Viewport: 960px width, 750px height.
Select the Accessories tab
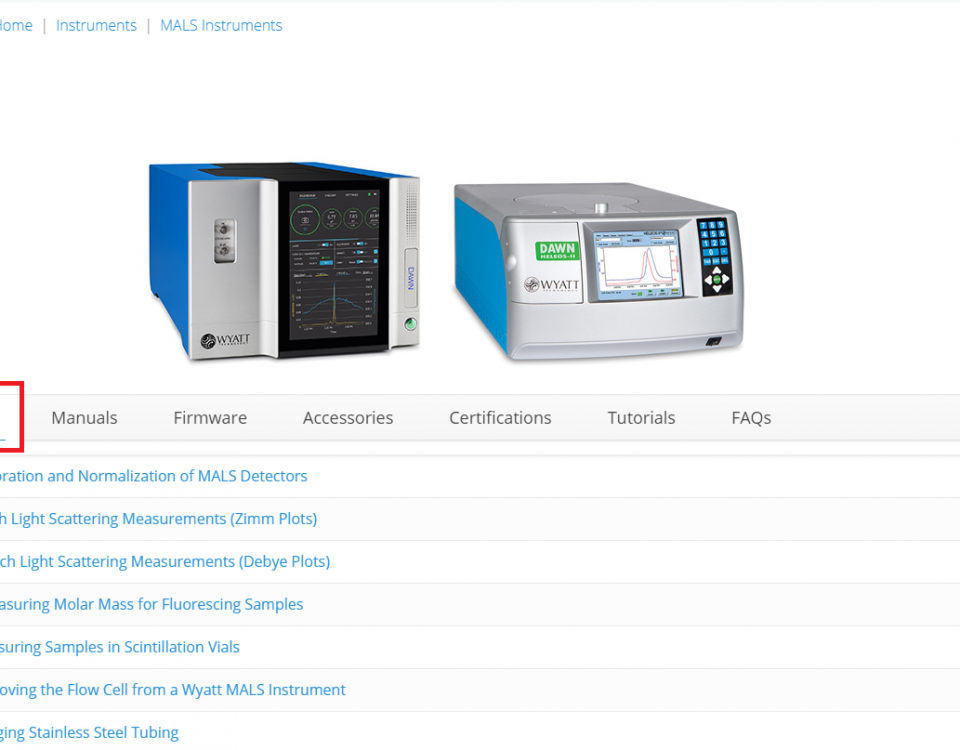click(348, 418)
